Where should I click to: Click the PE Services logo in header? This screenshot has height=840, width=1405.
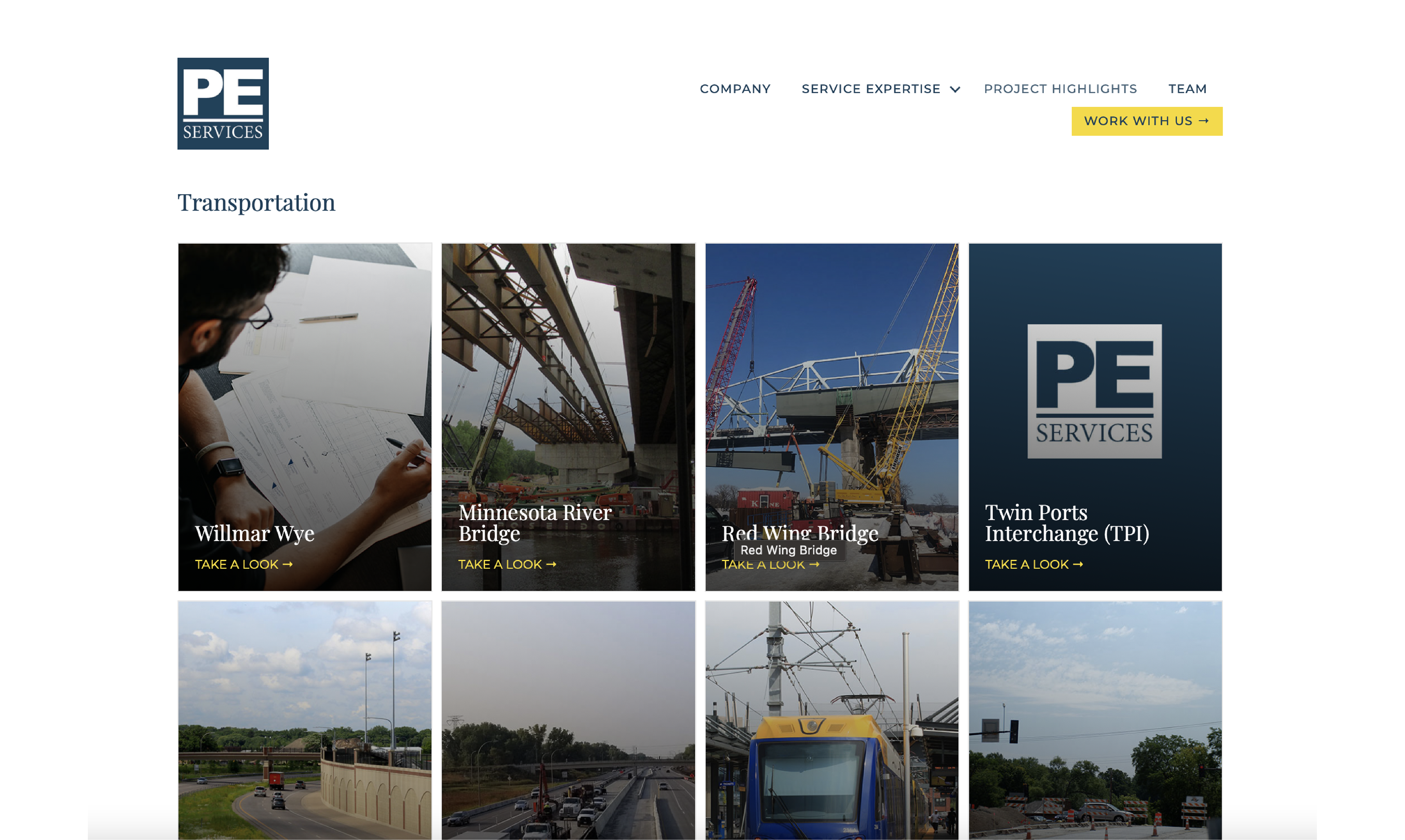click(223, 104)
